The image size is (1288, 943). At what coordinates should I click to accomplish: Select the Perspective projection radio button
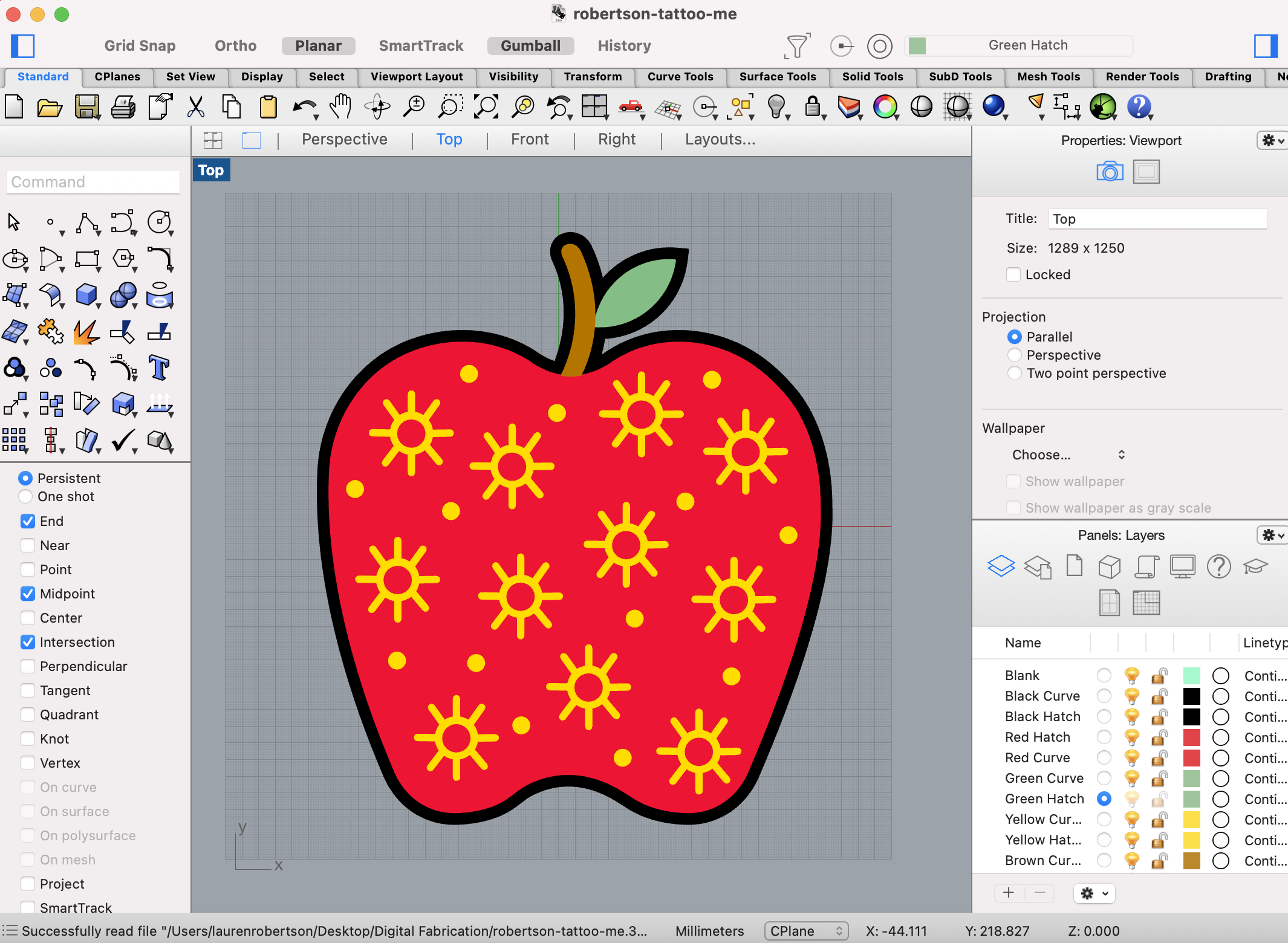(1015, 355)
